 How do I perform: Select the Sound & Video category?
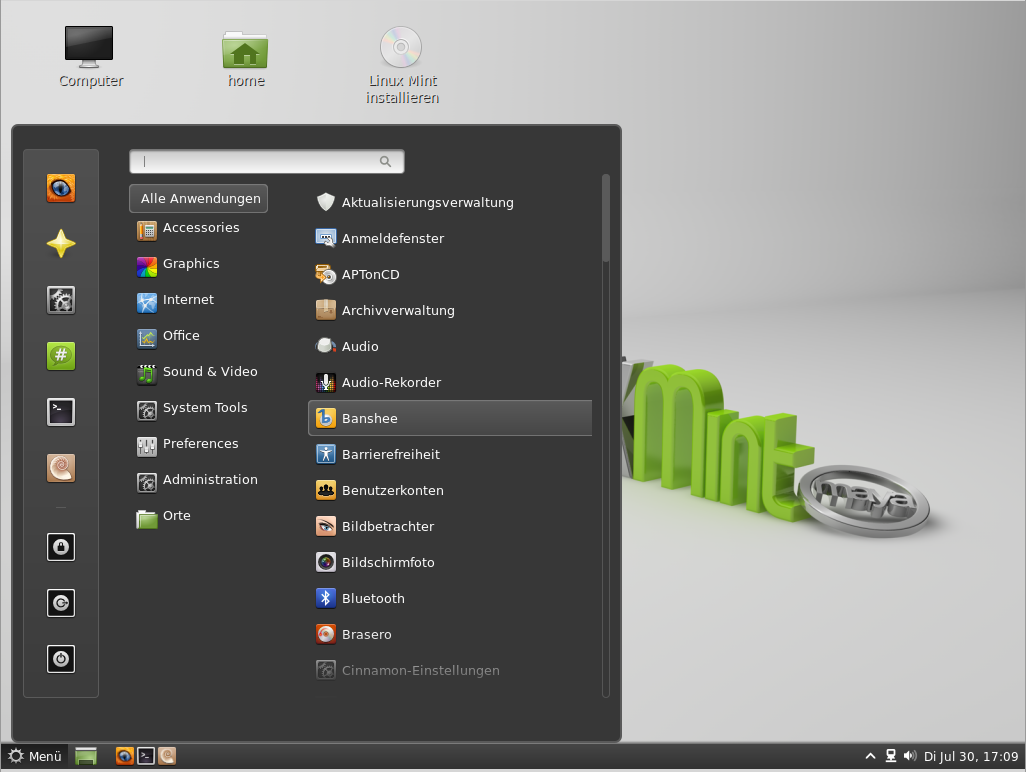(210, 372)
